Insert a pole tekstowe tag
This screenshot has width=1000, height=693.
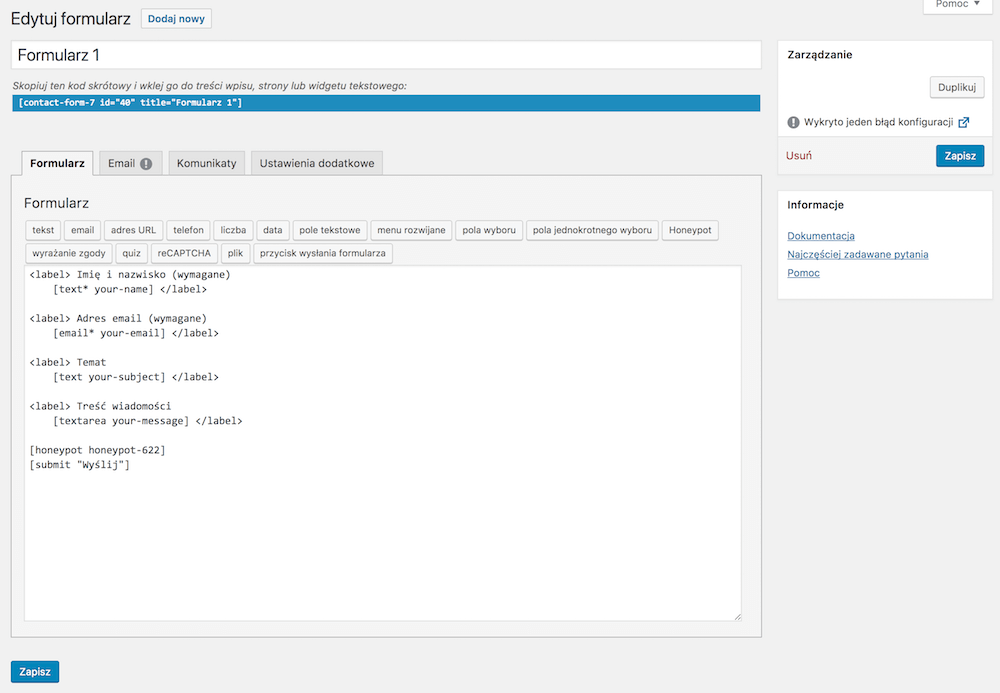tap(330, 230)
